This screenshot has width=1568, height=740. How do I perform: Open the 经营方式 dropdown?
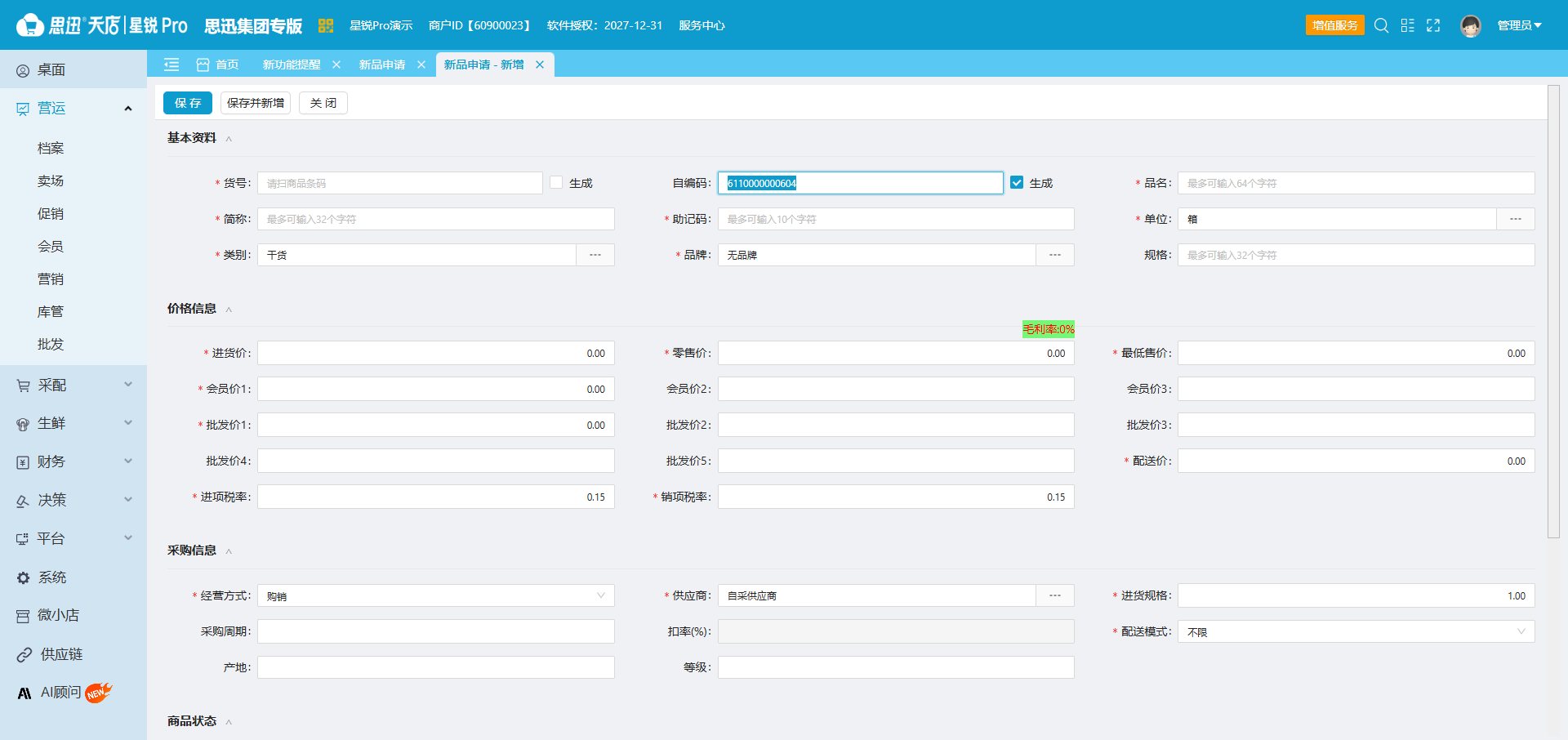click(x=436, y=595)
